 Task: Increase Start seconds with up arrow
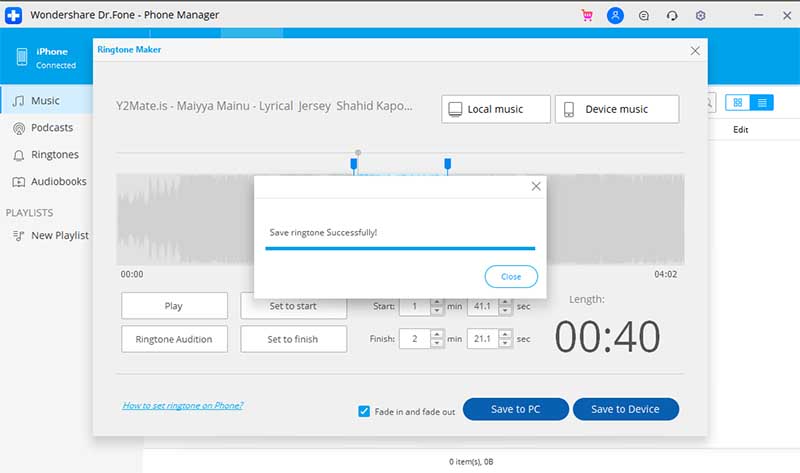click(505, 302)
